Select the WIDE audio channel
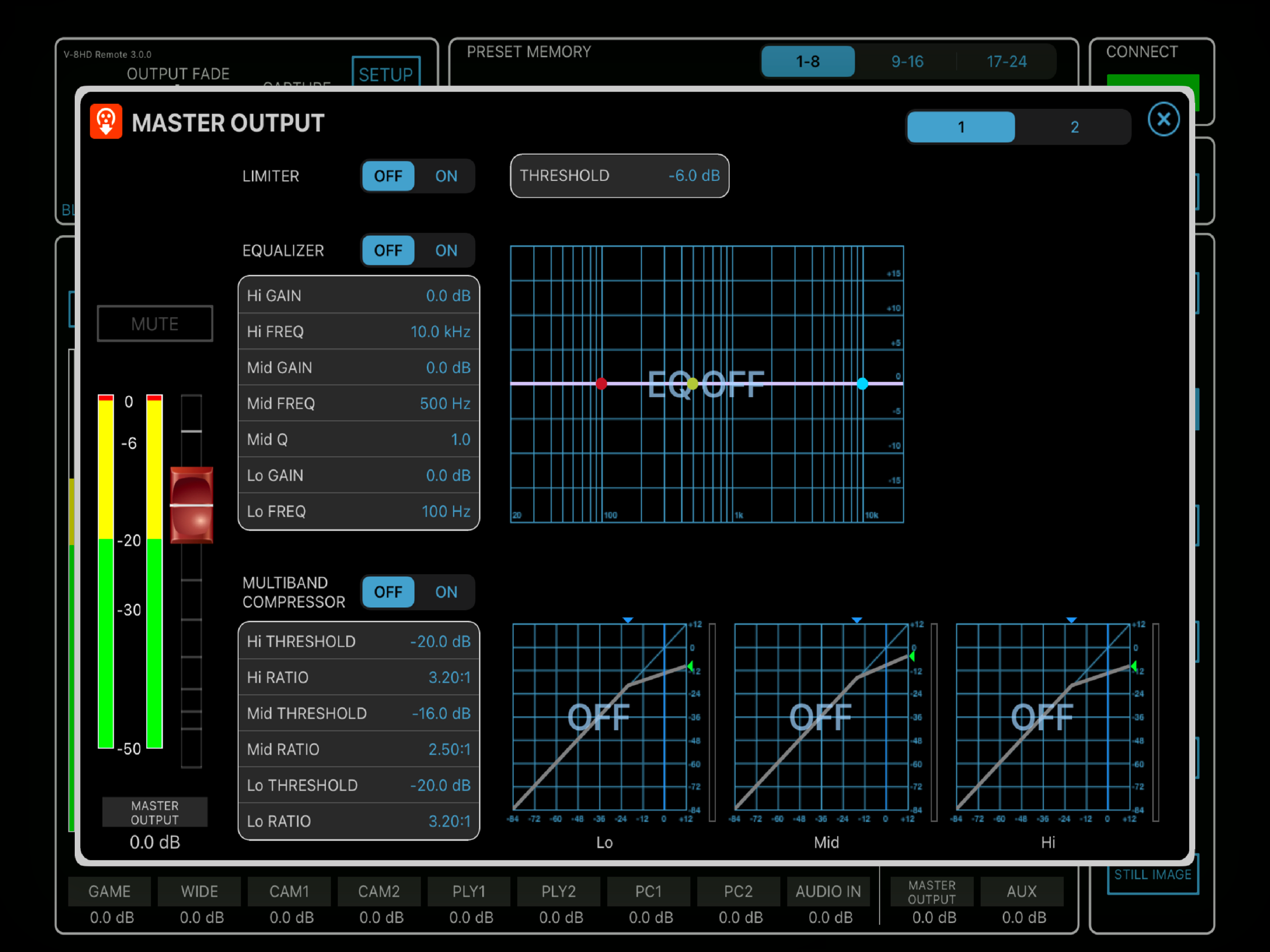1270x952 pixels. click(199, 891)
